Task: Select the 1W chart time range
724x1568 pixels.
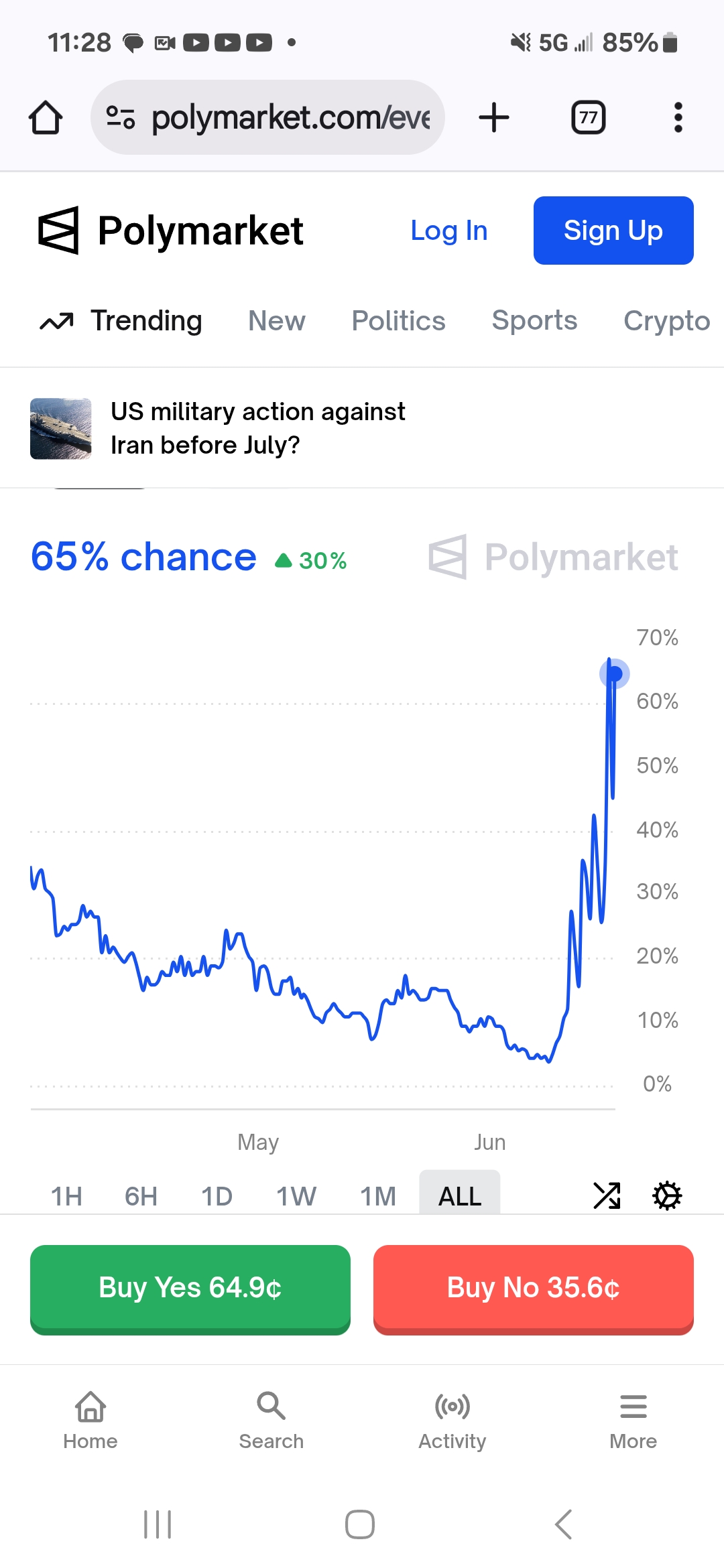Action: coord(296,1196)
